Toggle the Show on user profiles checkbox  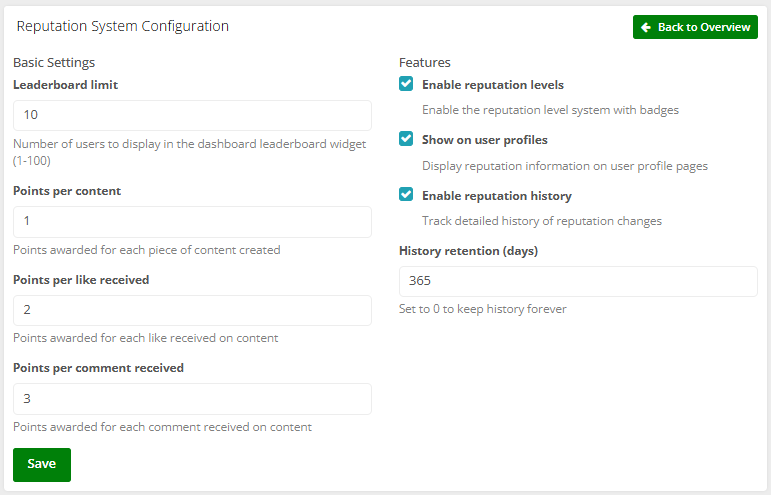(x=406, y=140)
